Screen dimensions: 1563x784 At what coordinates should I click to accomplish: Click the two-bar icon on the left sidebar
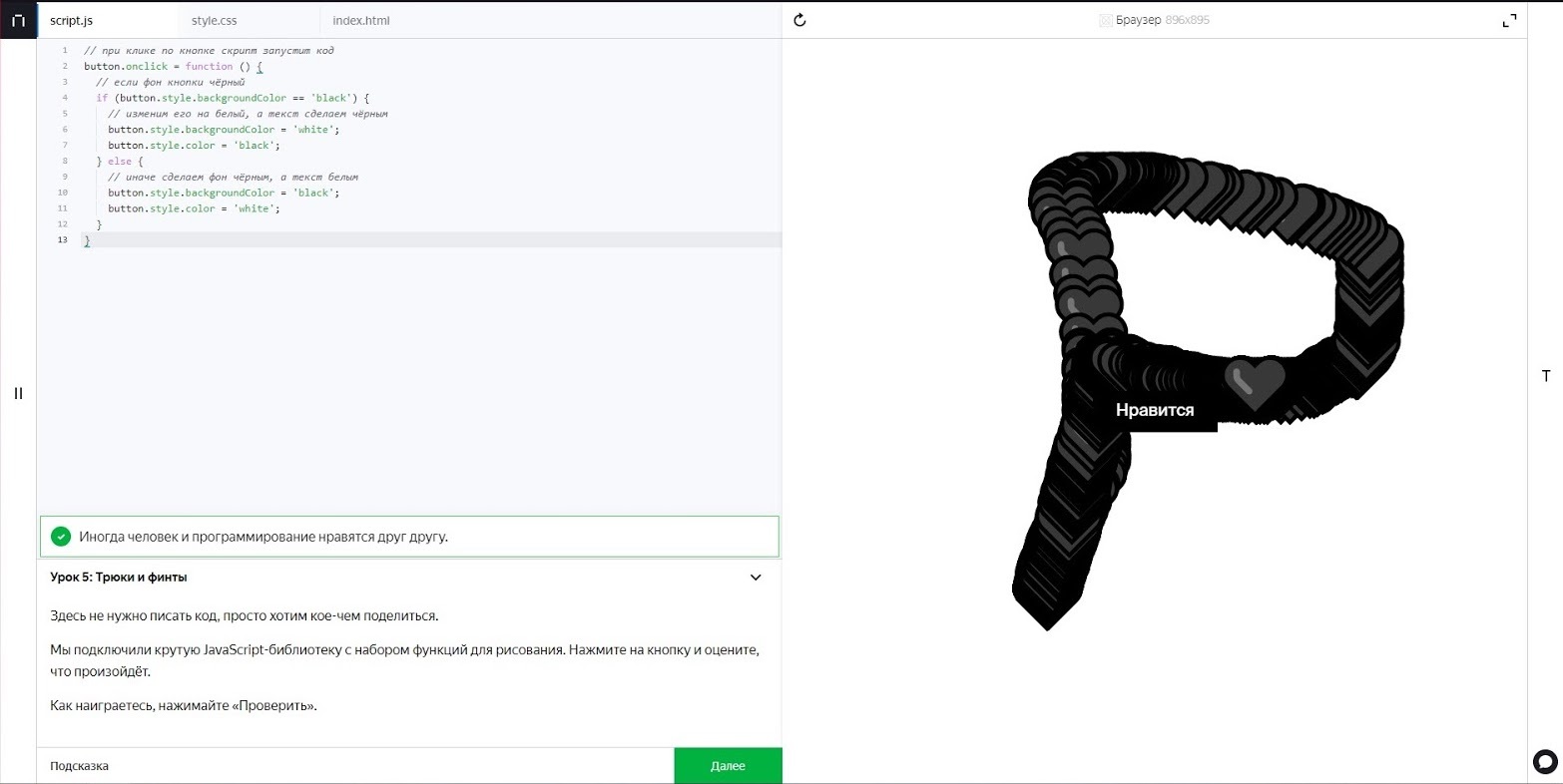[x=18, y=393]
